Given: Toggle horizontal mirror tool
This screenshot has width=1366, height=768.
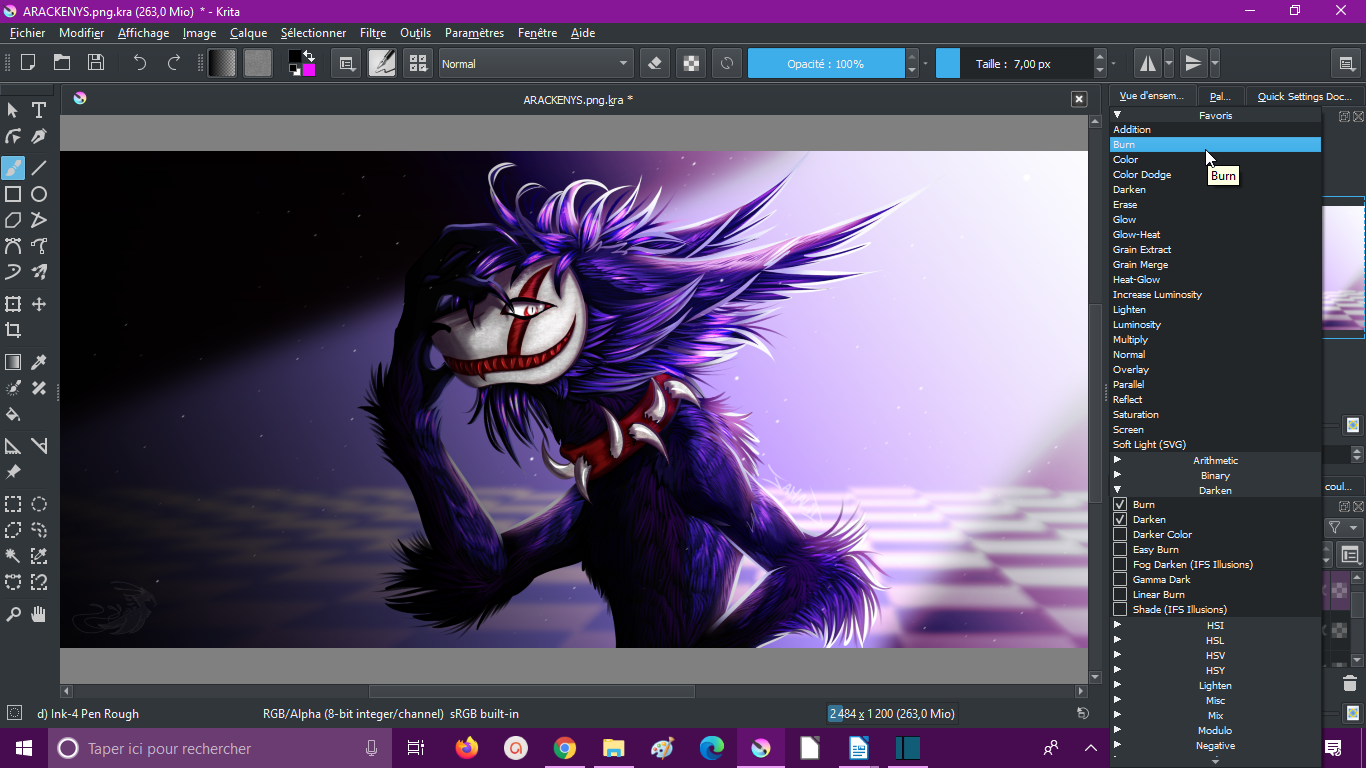Looking at the screenshot, I should pos(1148,63).
